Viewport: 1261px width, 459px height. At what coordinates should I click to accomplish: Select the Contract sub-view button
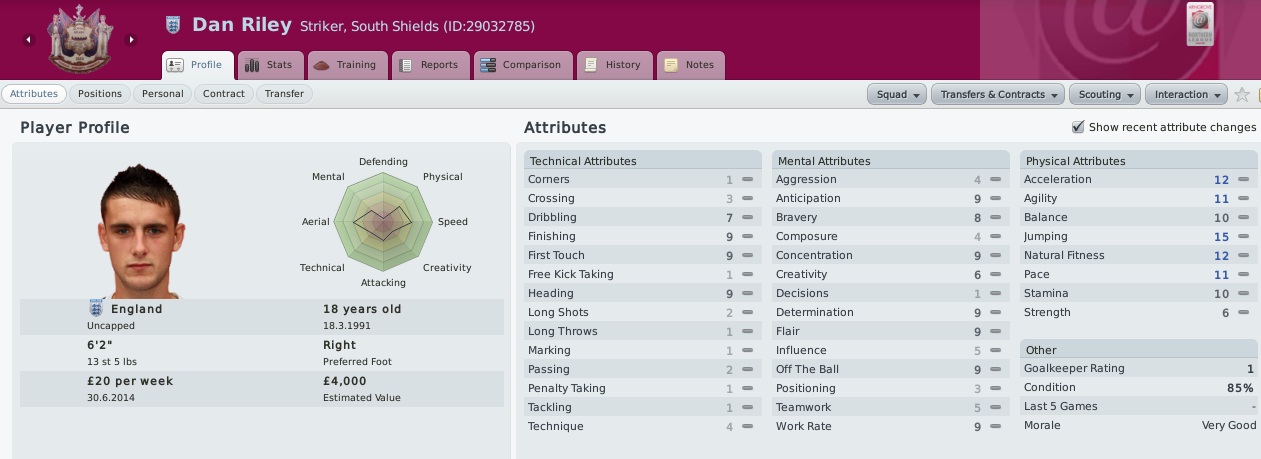coord(224,94)
